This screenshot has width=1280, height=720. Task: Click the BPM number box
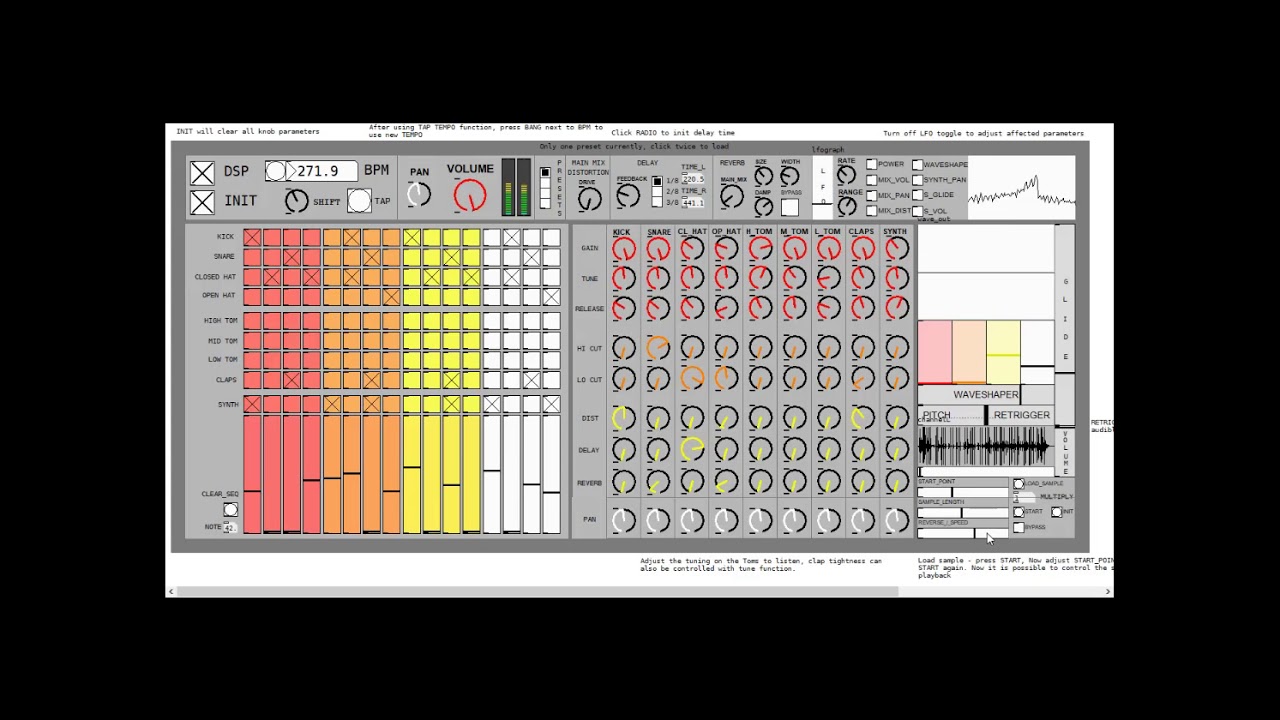[x=321, y=172]
